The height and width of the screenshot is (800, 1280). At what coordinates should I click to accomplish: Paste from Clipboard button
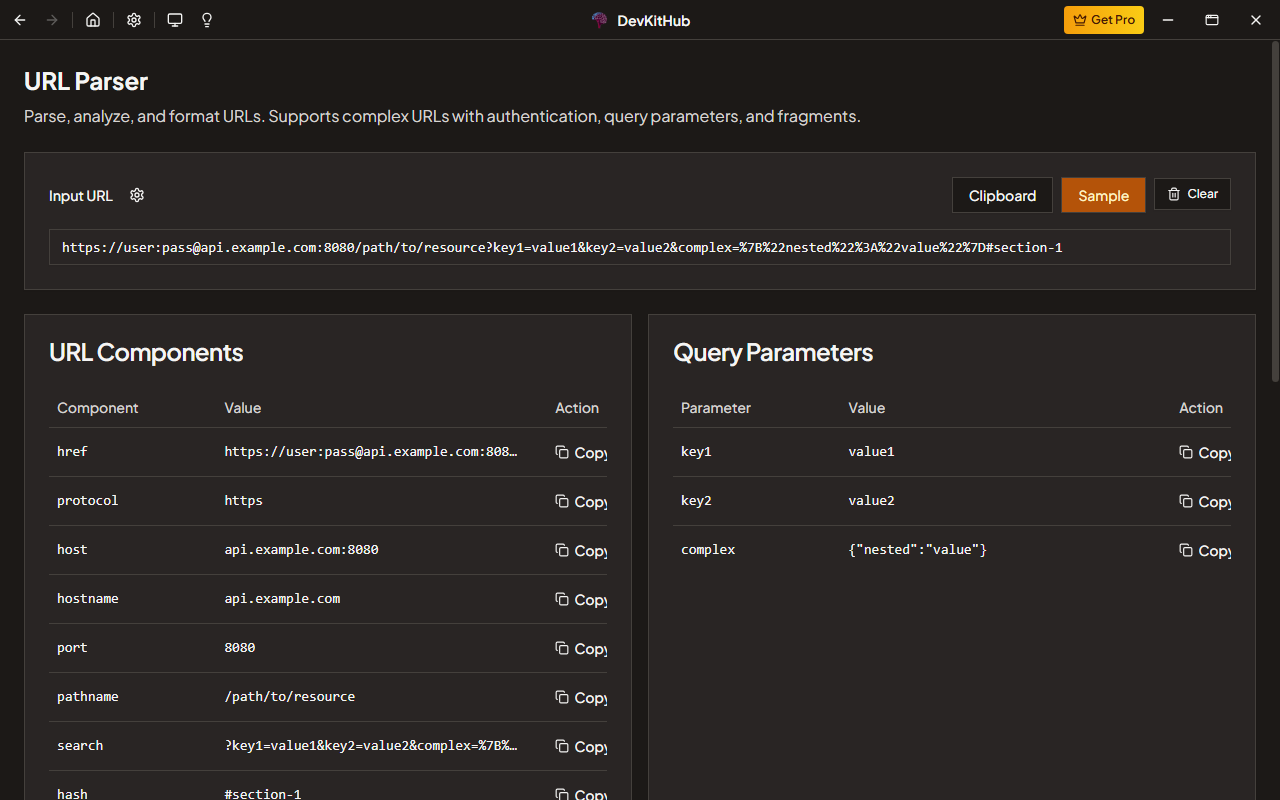1002,195
